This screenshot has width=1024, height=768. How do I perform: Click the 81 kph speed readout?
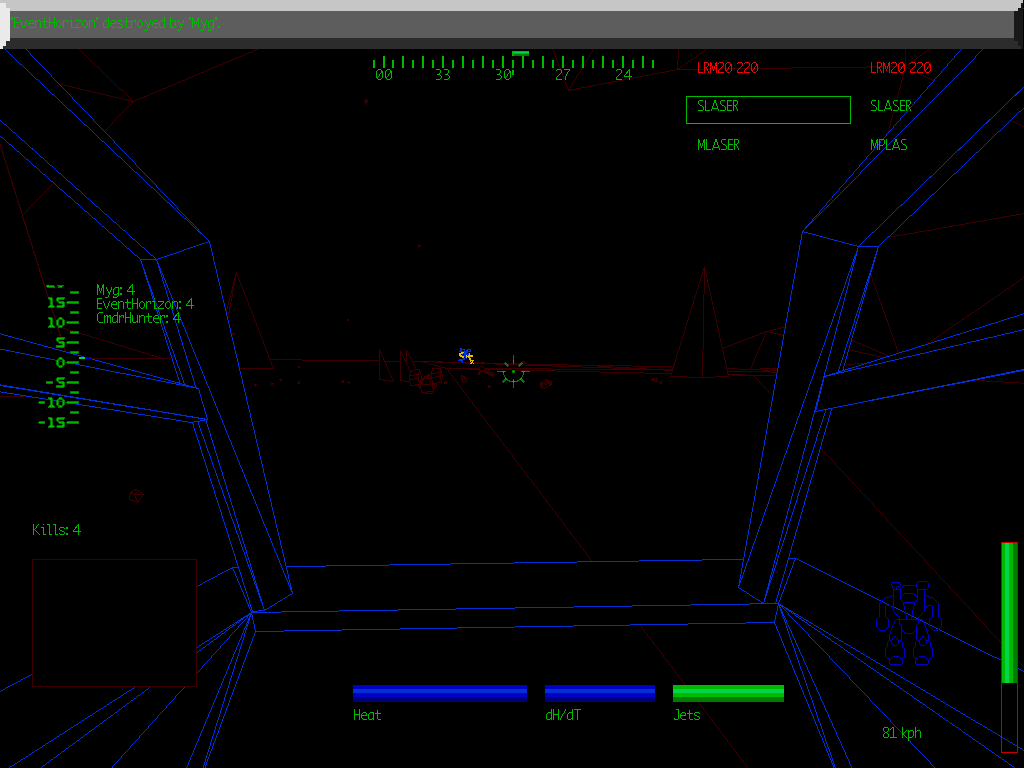(x=902, y=733)
